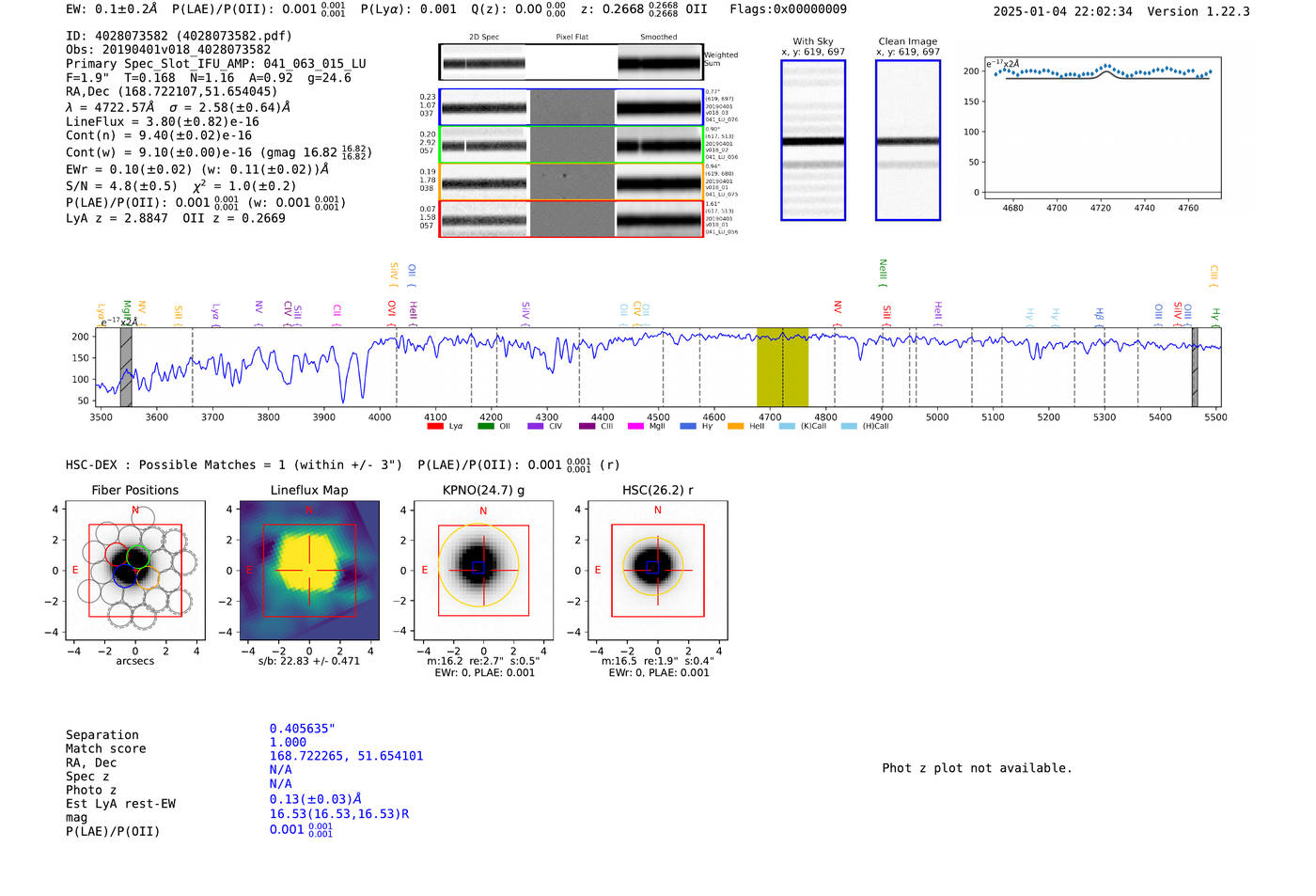Select the purple CIV legend swatch
Image resolution: width=1316 pixels, height=896 pixels.
[536, 427]
